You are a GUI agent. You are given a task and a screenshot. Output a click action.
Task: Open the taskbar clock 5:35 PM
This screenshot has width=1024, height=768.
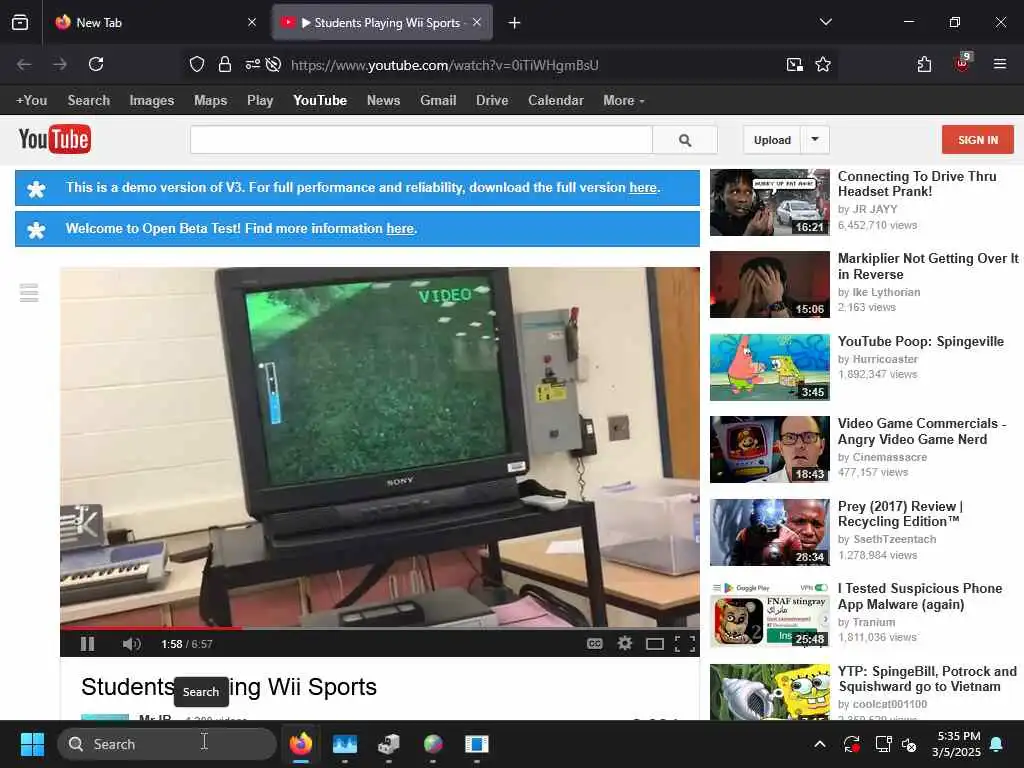coord(957,744)
